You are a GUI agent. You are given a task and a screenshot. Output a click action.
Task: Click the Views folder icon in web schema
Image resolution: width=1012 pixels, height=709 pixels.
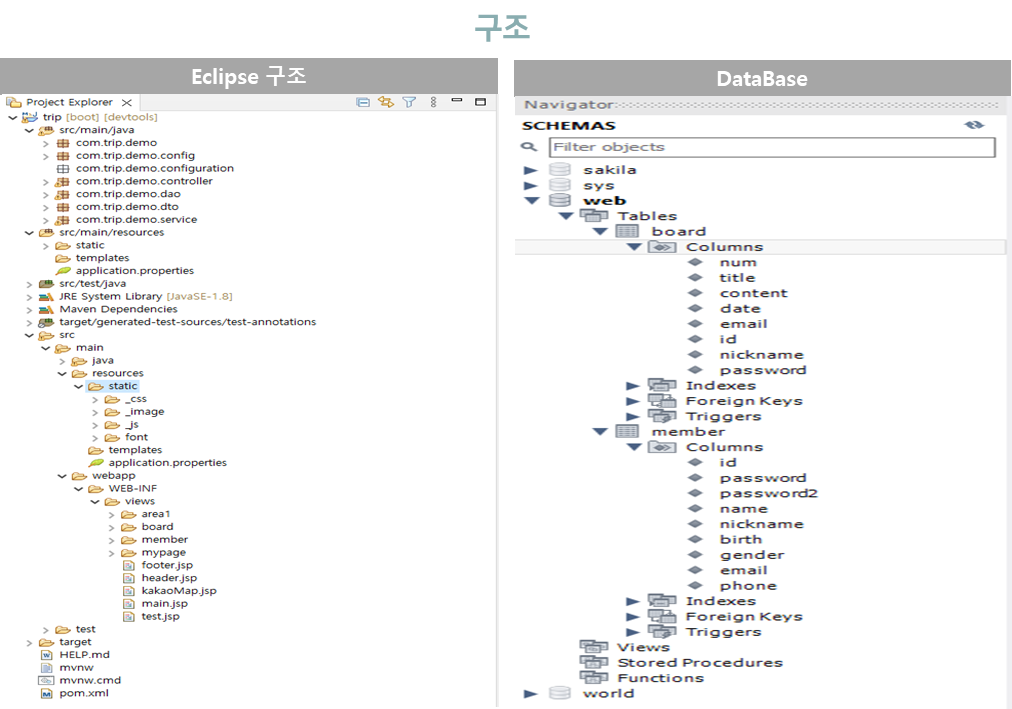[594, 647]
